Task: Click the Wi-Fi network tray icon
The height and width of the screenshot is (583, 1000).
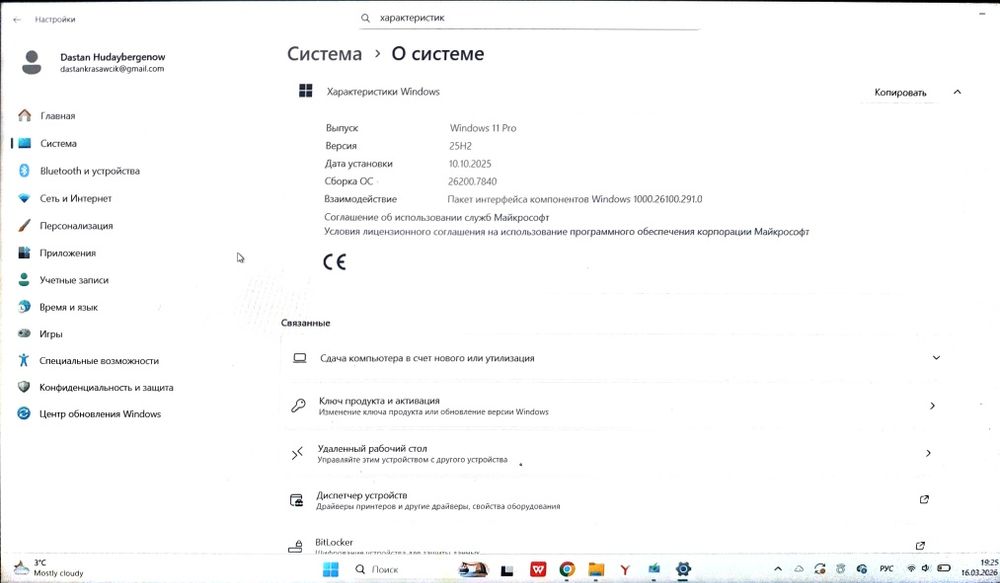Action: coord(911,568)
